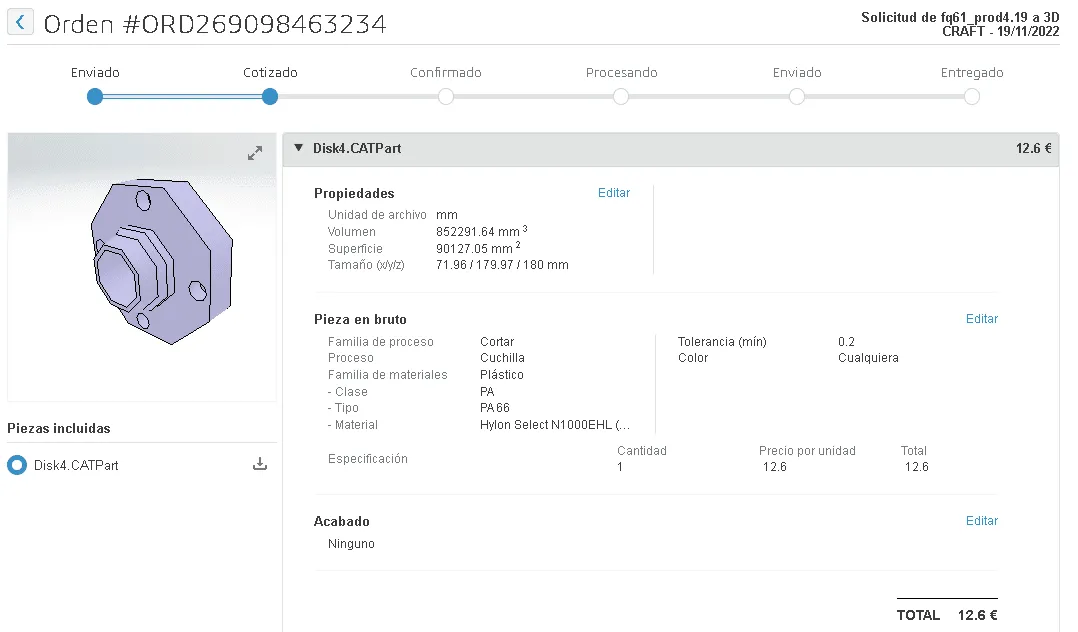Image resolution: width=1078 pixels, height=632 pixels.
Task: Collapse the Disk4.CATPart section
Action: pos(298,147)
